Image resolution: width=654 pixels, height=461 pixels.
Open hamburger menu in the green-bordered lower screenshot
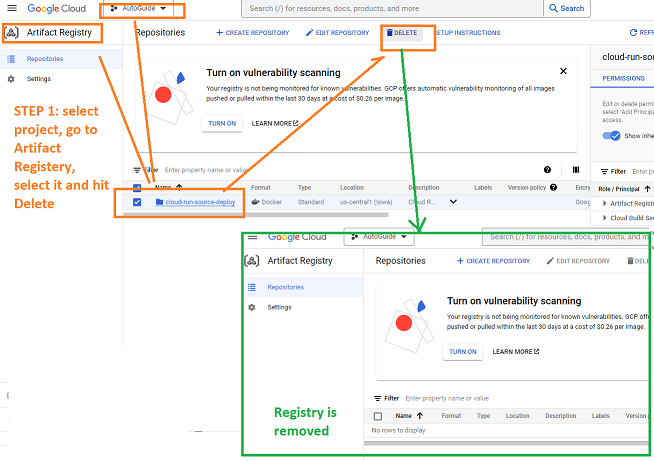click(252, 237)
